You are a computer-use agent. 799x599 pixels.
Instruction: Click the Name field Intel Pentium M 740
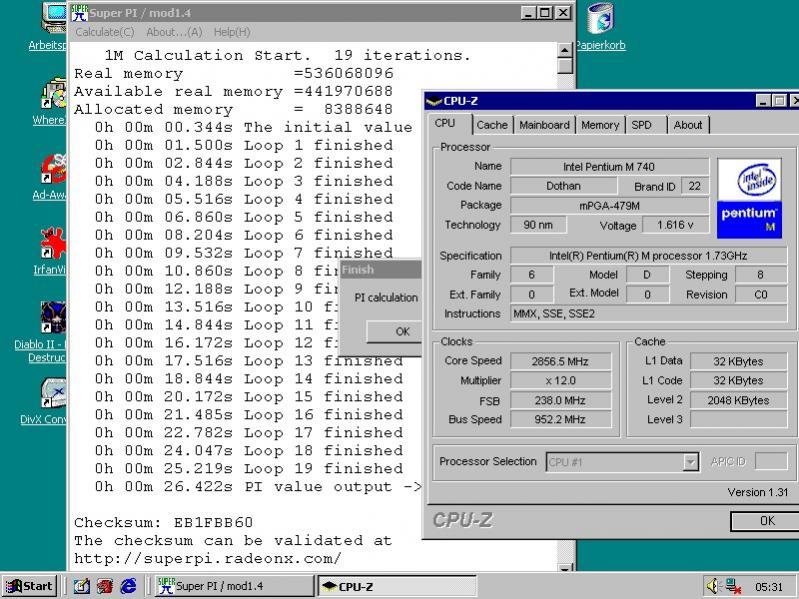609,167
